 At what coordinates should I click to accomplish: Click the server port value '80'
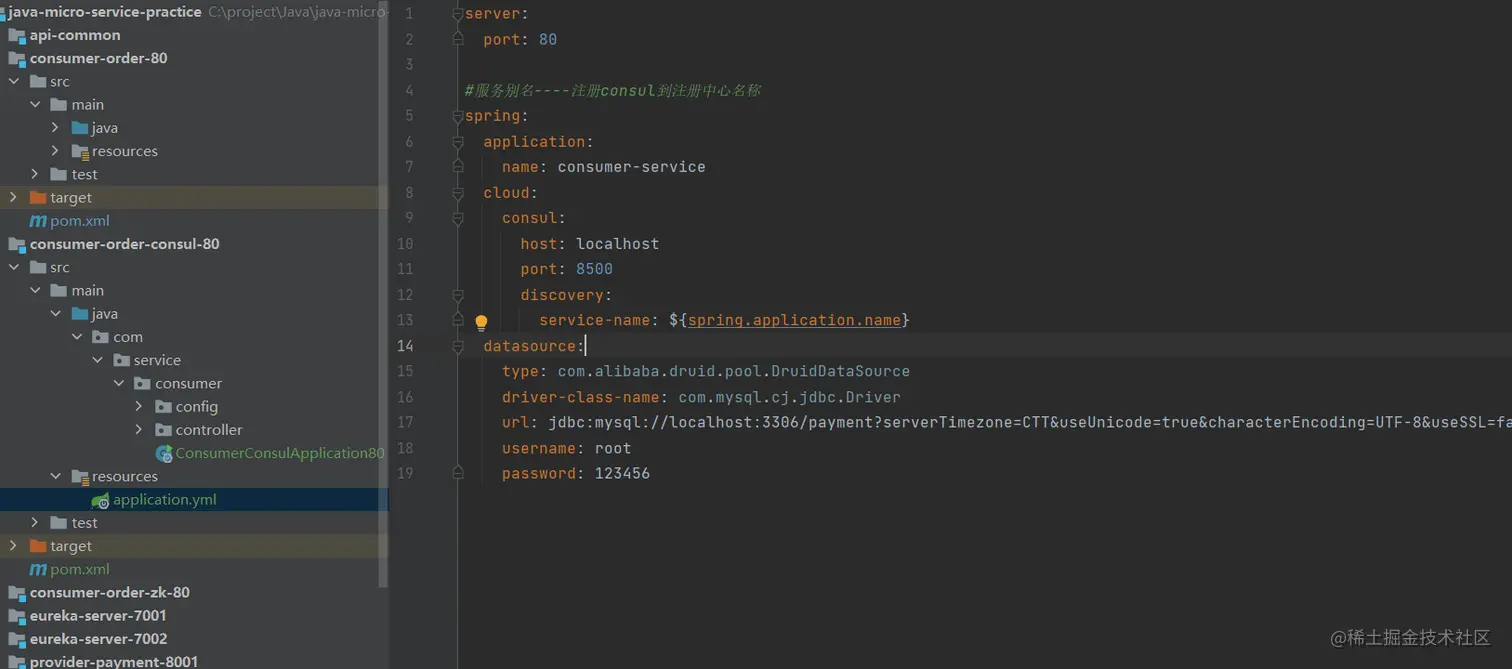tap(548, 40)
